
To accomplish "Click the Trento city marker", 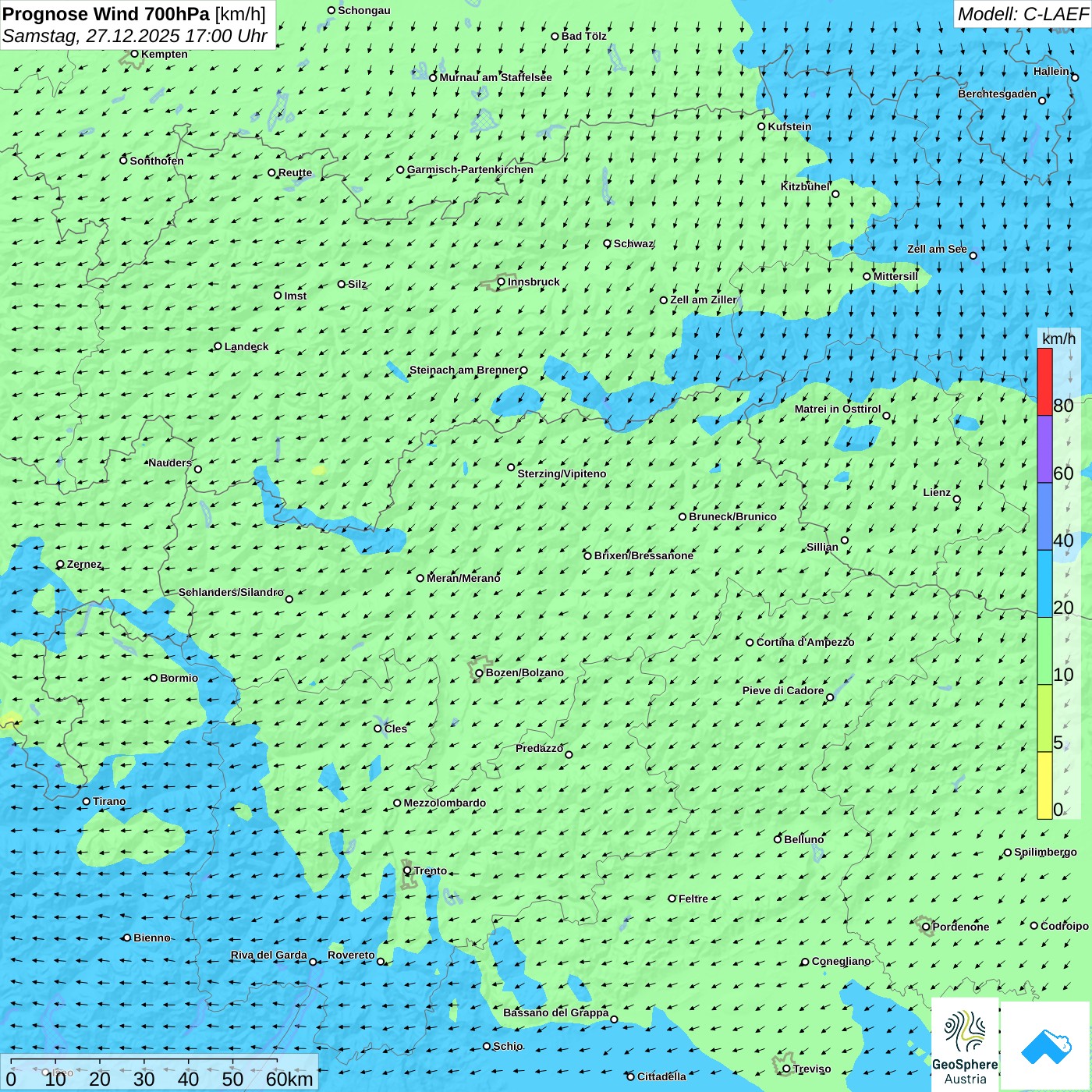I will tap(407, 870).
